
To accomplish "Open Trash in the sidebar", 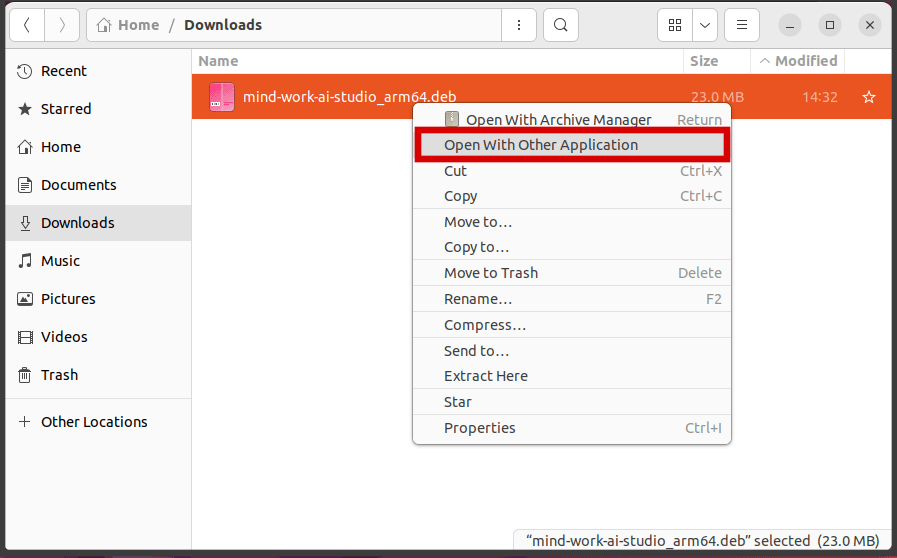I will click(x=59, y=375).
